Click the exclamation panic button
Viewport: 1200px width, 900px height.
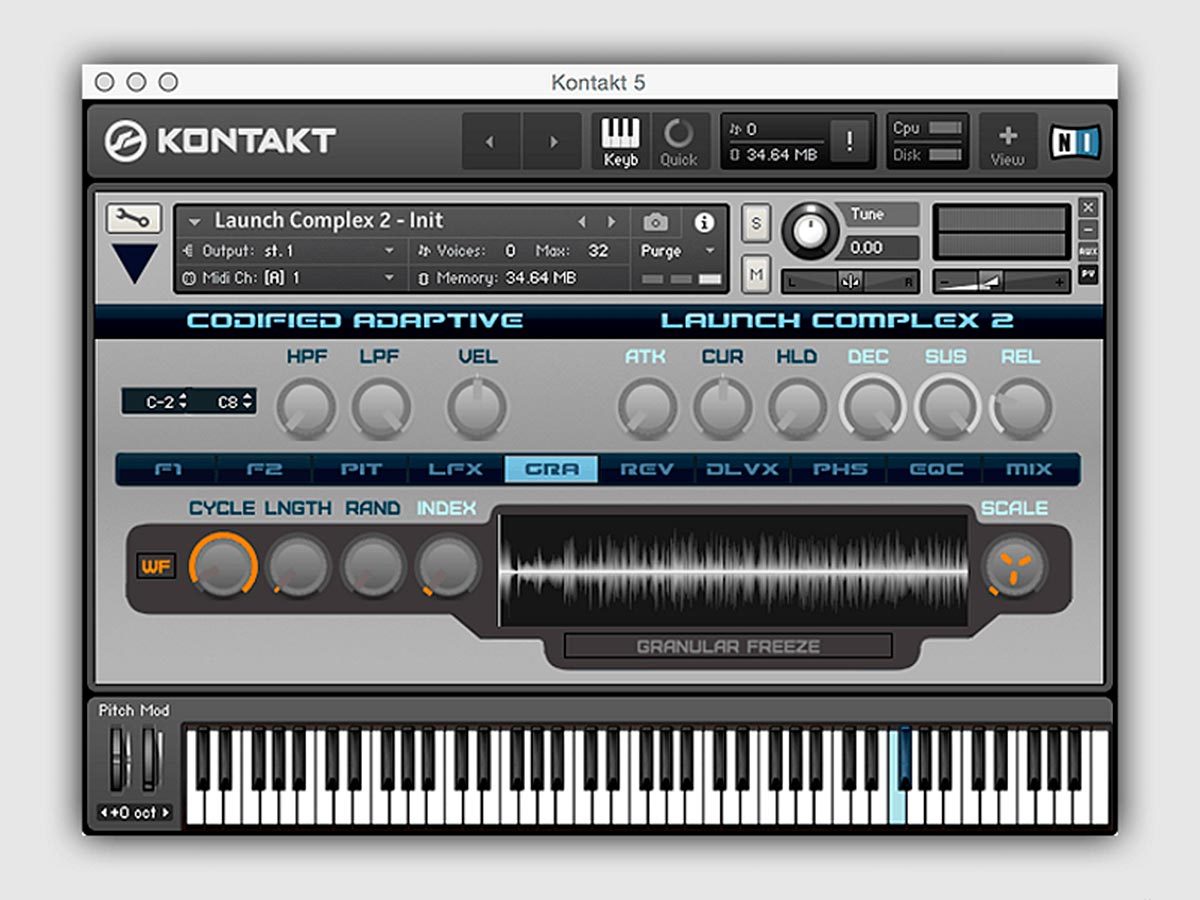click(x=849, y=141)
